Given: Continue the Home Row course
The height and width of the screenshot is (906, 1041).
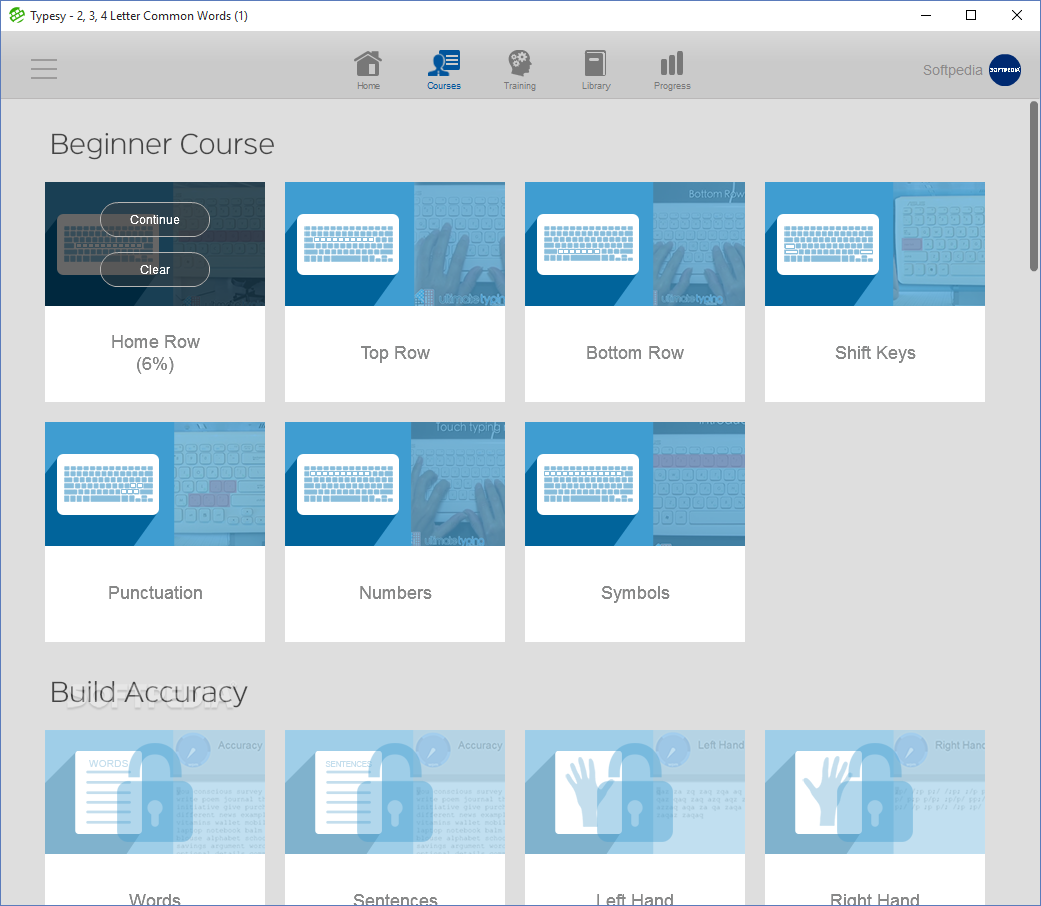Looking at the screenshot, I should (x=155, y=220).
